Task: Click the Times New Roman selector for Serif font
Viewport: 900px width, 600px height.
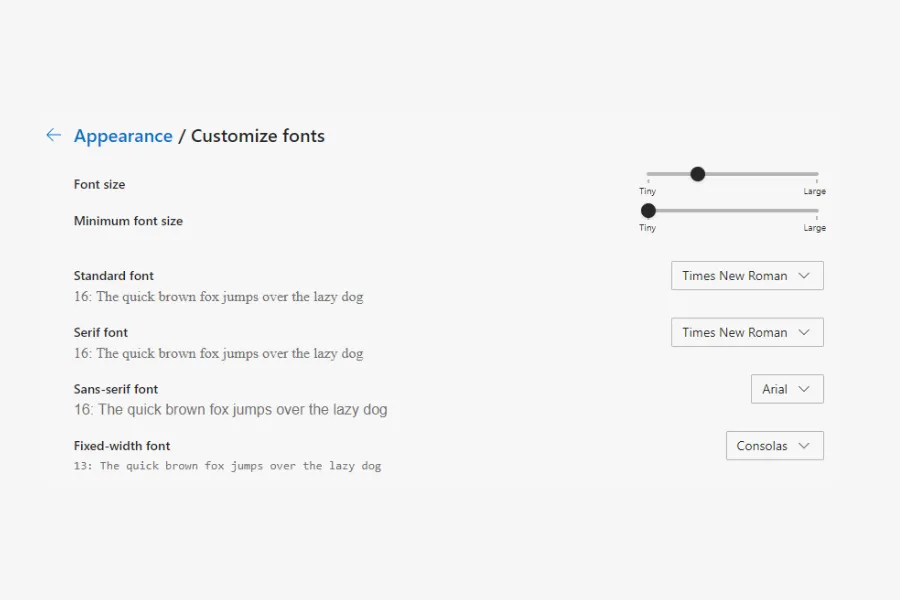Action: 747,332
